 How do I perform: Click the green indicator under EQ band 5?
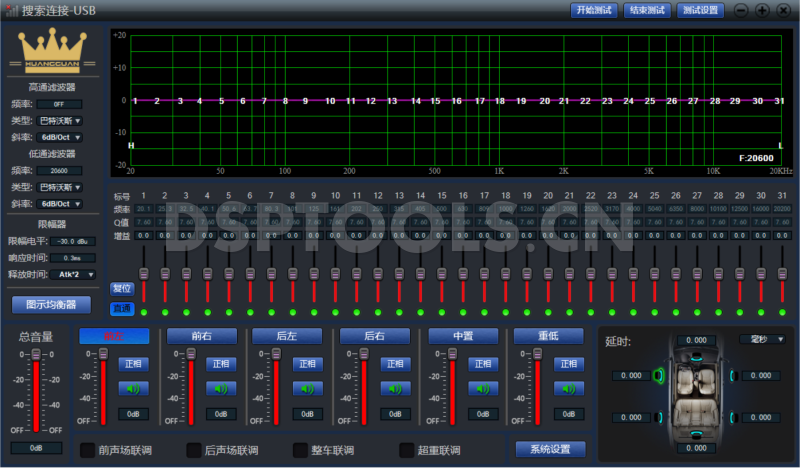pyautogui.click(x=229, y=312)
